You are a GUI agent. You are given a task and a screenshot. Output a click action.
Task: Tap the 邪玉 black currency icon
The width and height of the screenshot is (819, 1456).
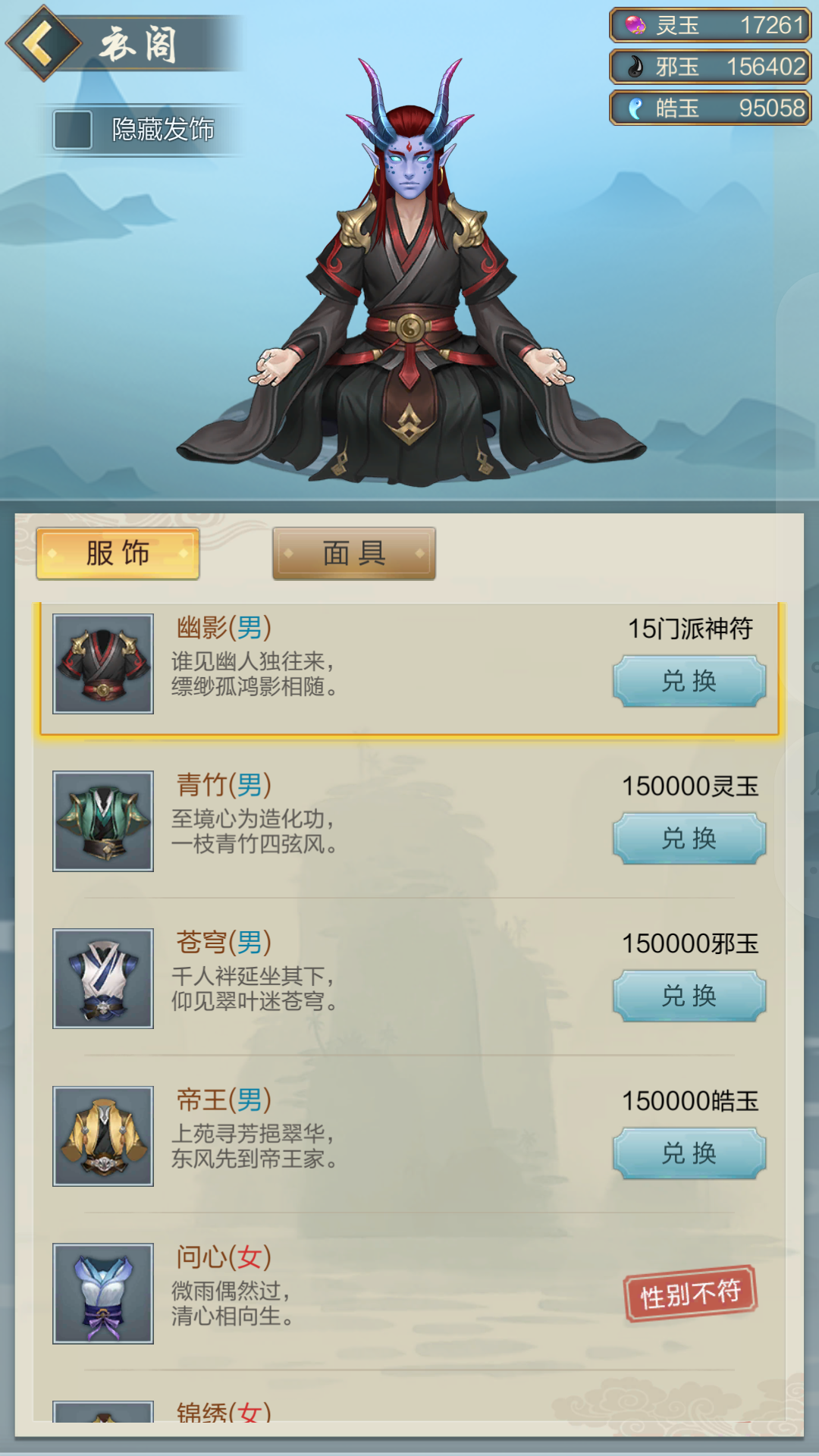(635, 67)
